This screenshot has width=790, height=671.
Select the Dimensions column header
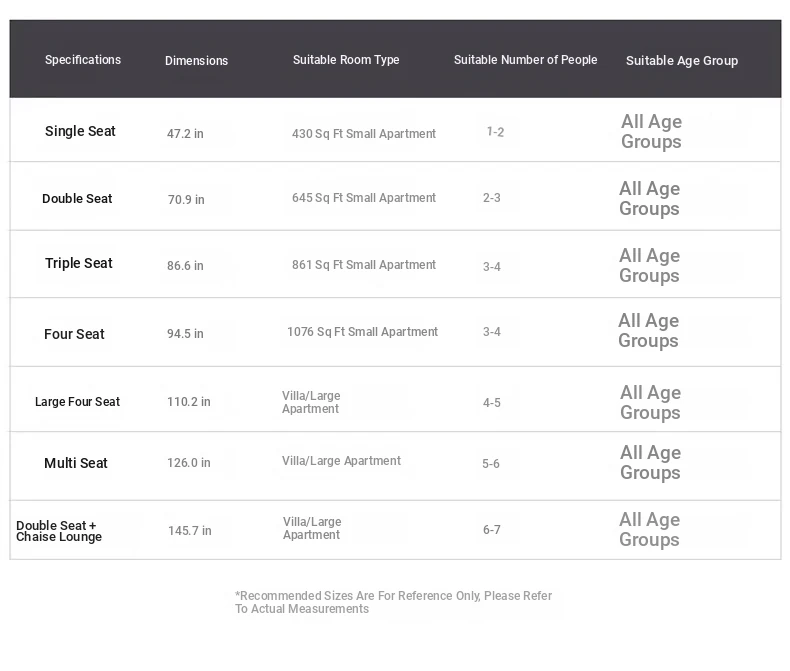196,61
